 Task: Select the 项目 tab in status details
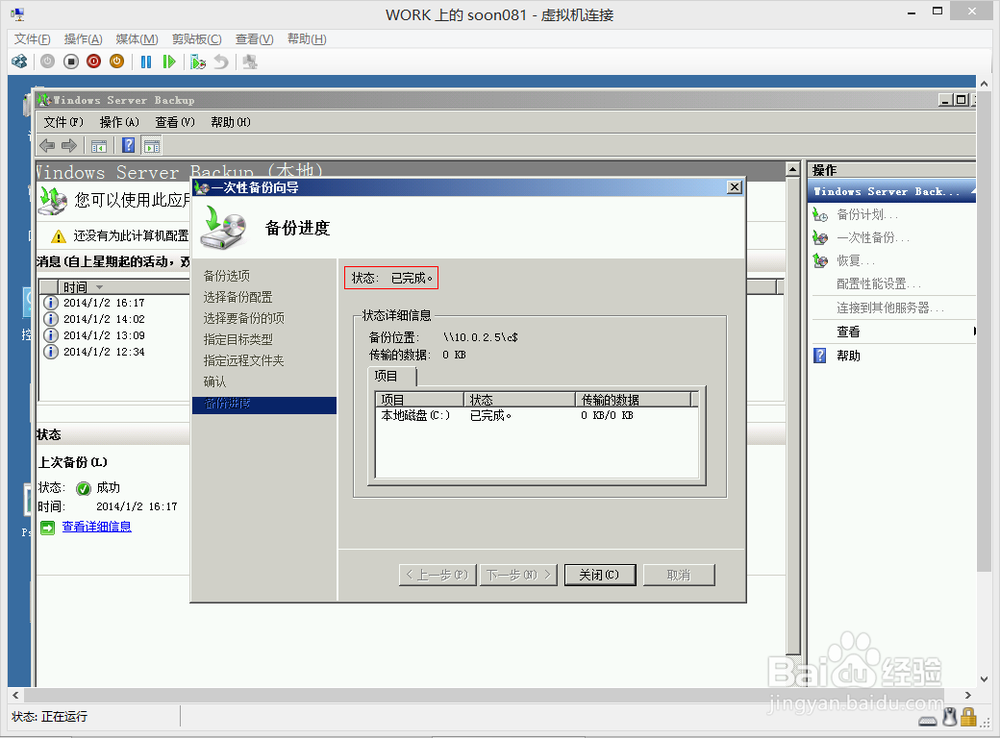coord(392,376)
